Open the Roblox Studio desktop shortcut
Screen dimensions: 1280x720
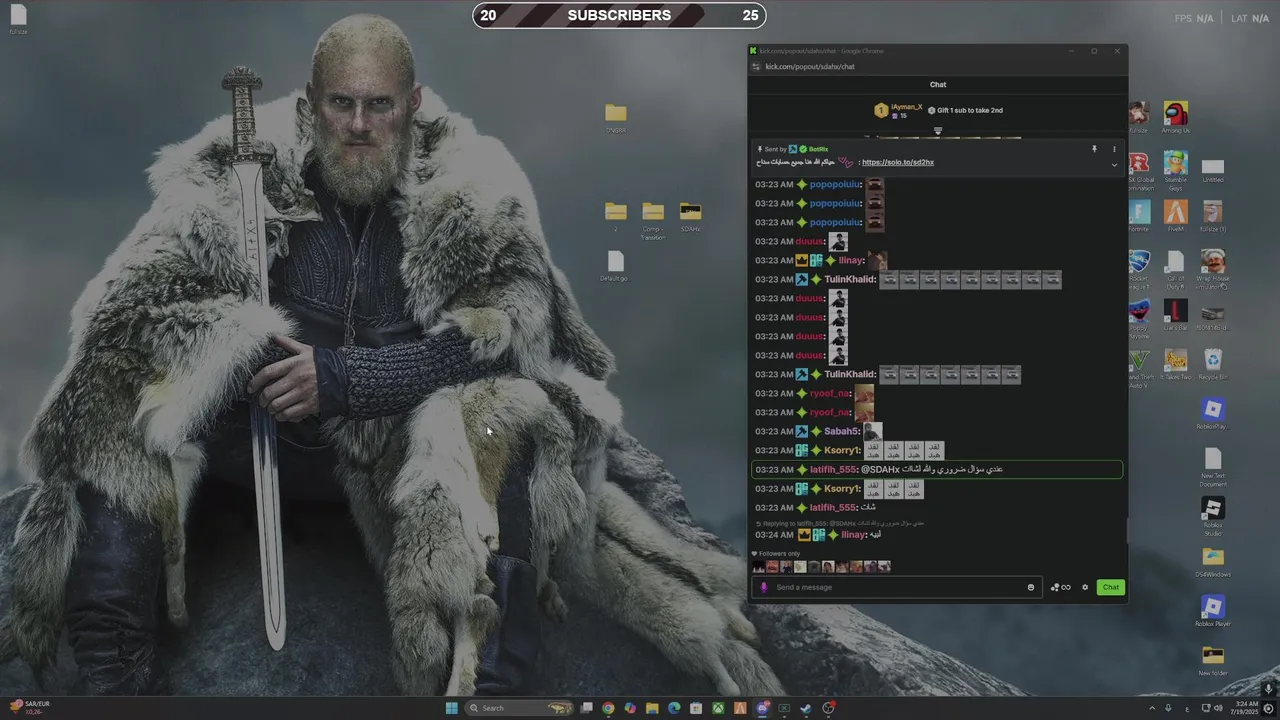(x=1213, y=517)
